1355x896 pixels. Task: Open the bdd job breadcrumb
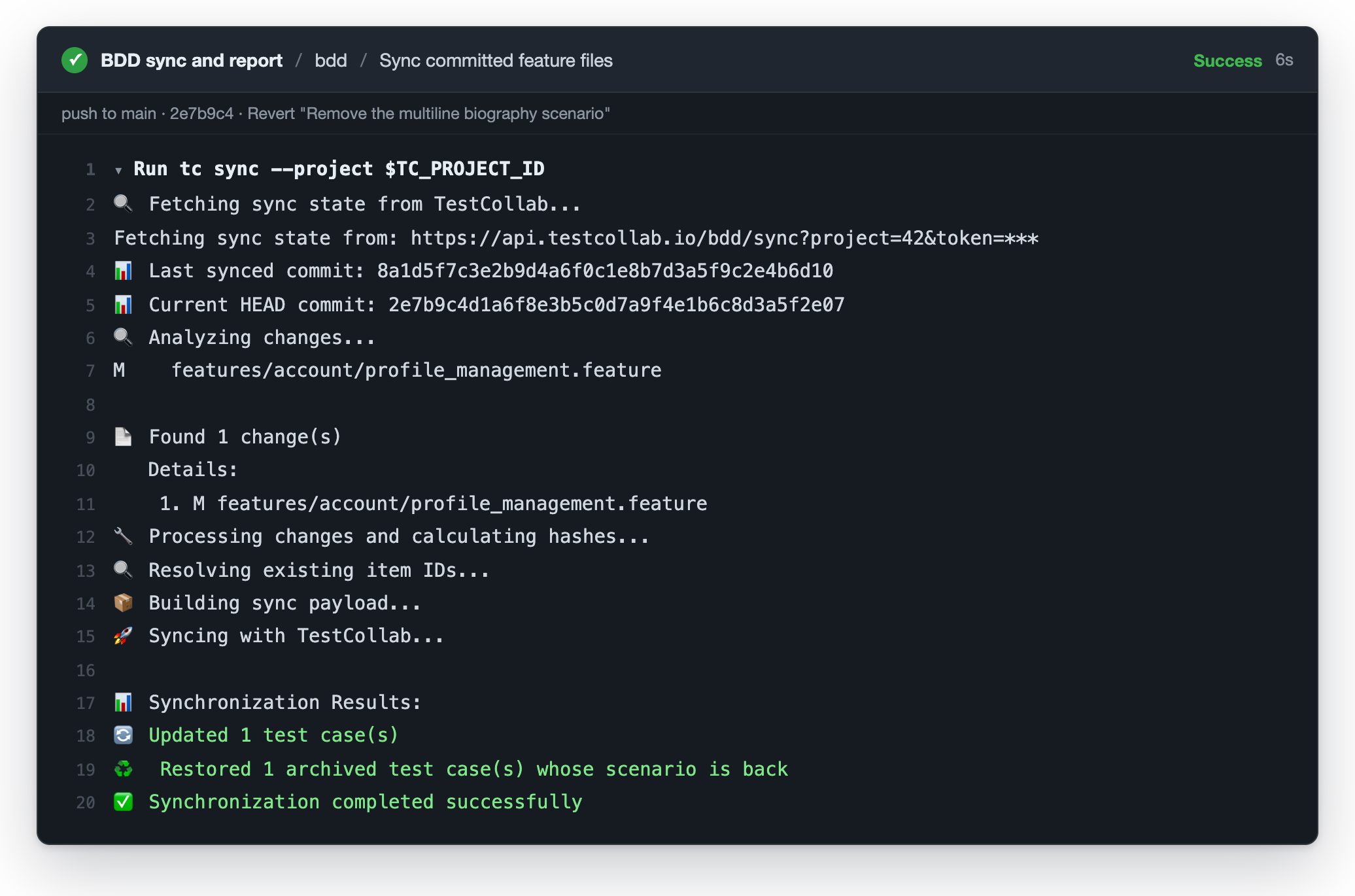click(x=331, y=60)
